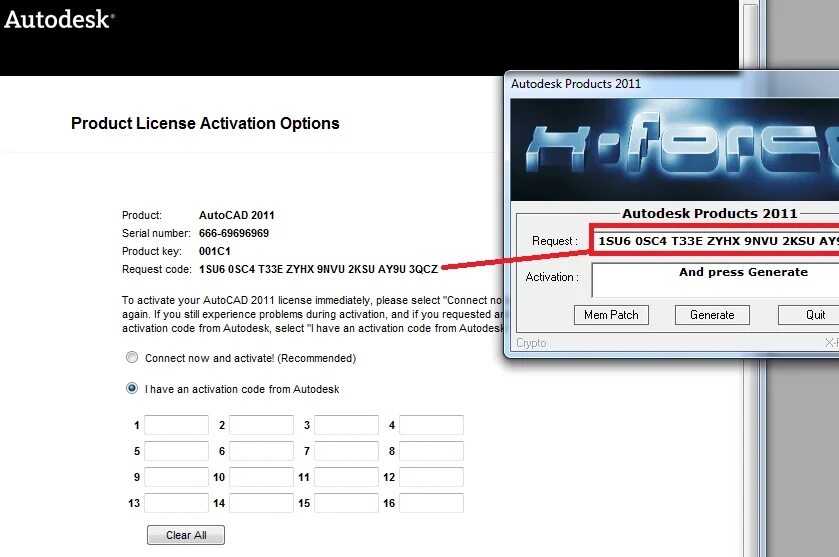Click activation code field number 7

tap(347, 451)
